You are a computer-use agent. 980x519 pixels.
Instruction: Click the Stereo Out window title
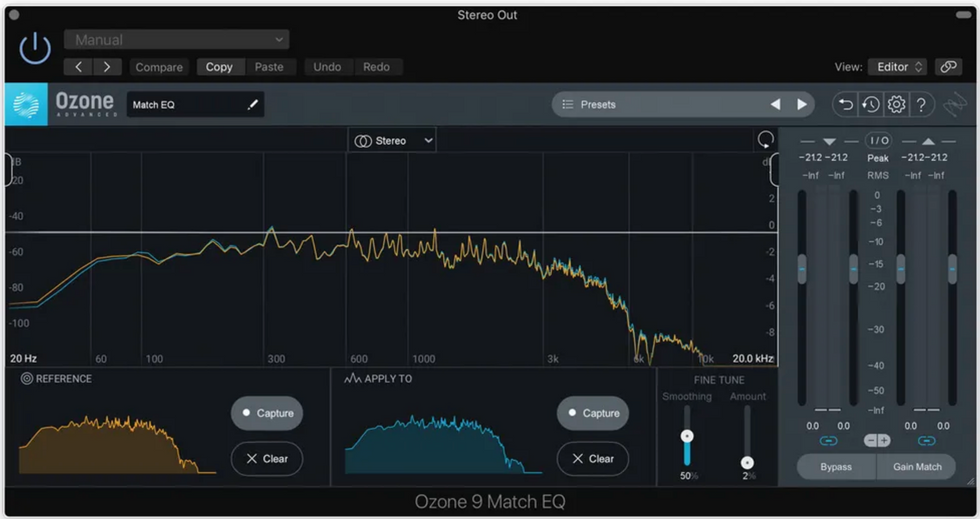(x=487, y=15)
